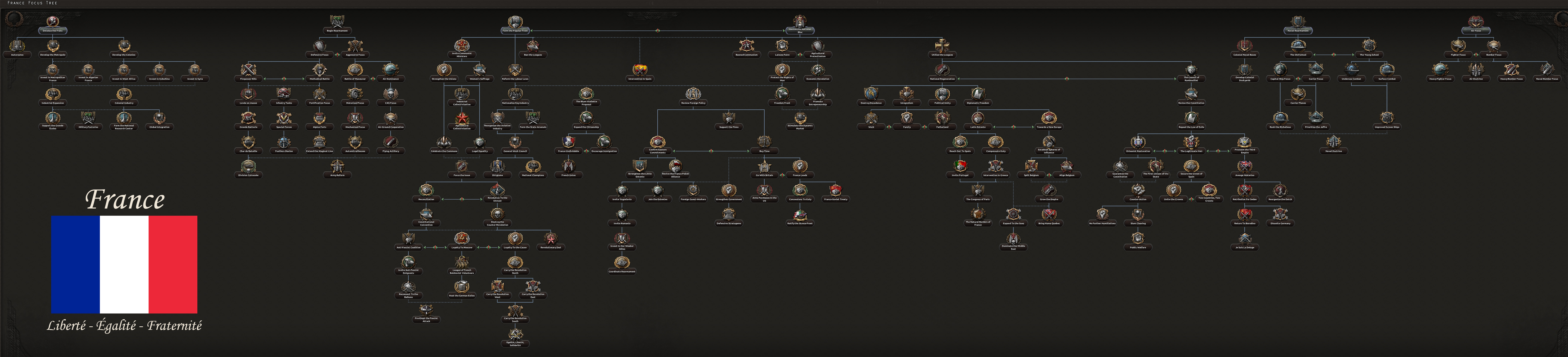Viewport: 1568px width, 357px height.
Task: Click the French tricolor flag image
Action: click(124, 264)
